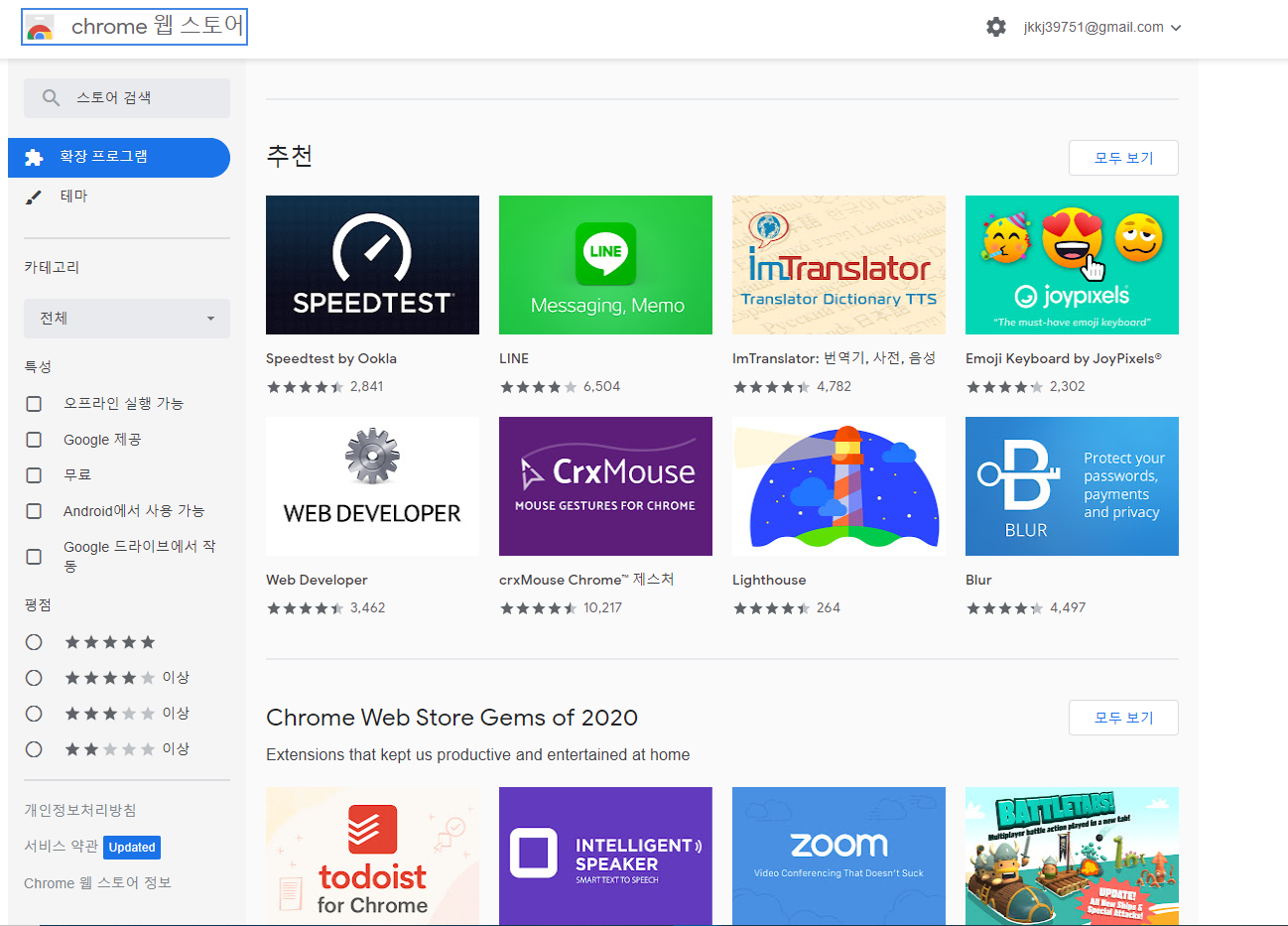The image size is (1288, 926).
Task: Click the crxMouse Chrome 제스처 title
Action: tap(586, 580)
